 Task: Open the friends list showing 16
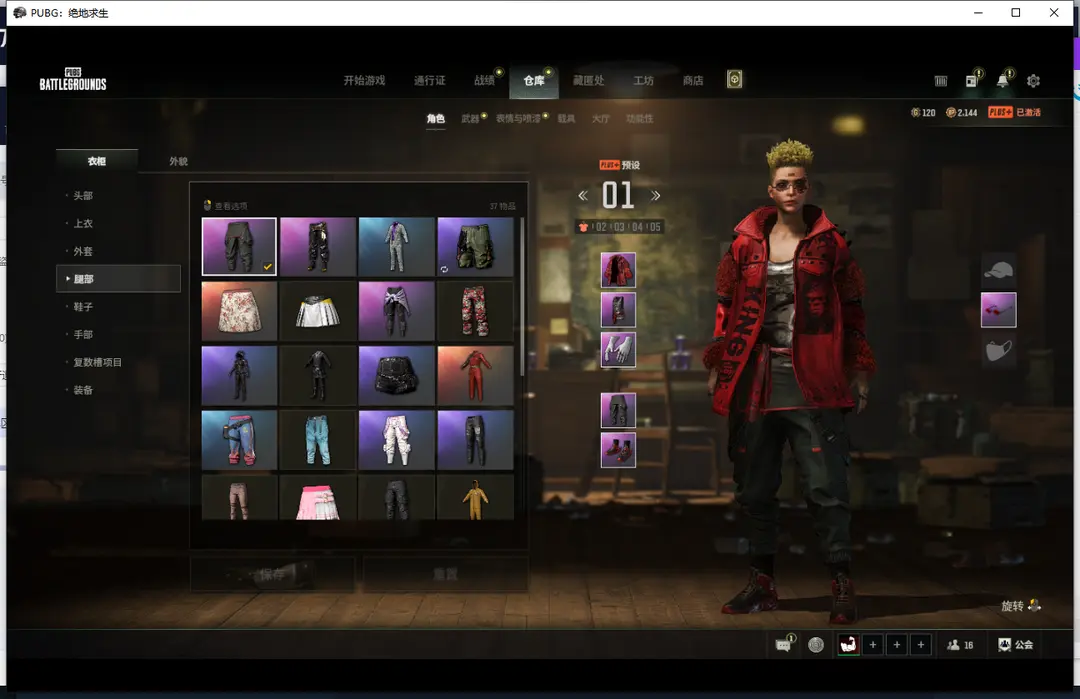pyautogui.click(x=960, y=645)
